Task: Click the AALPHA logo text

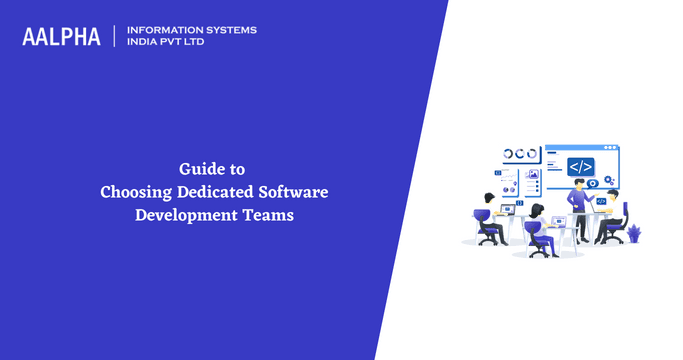Action: [x=61, y=37]
